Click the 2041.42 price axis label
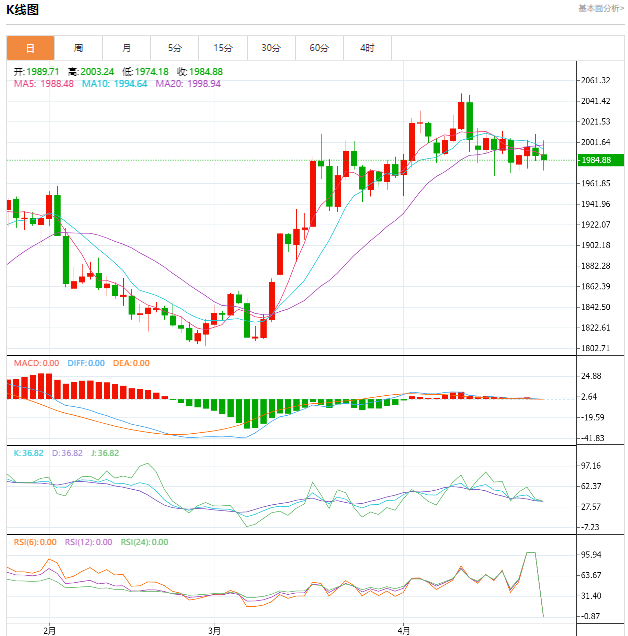 click(x=596, y=101)
